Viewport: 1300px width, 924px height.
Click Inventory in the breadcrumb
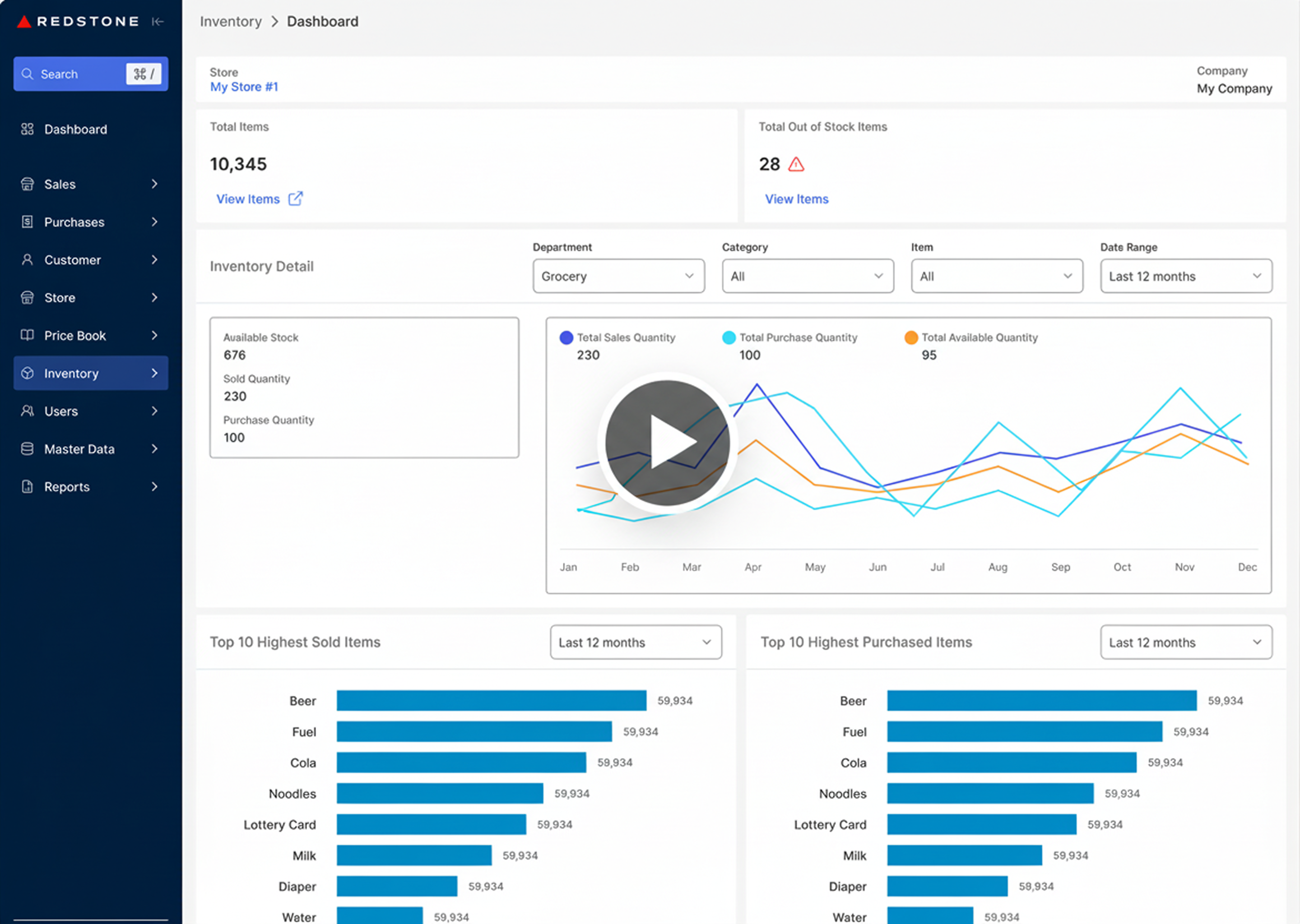tap(231, 21)
